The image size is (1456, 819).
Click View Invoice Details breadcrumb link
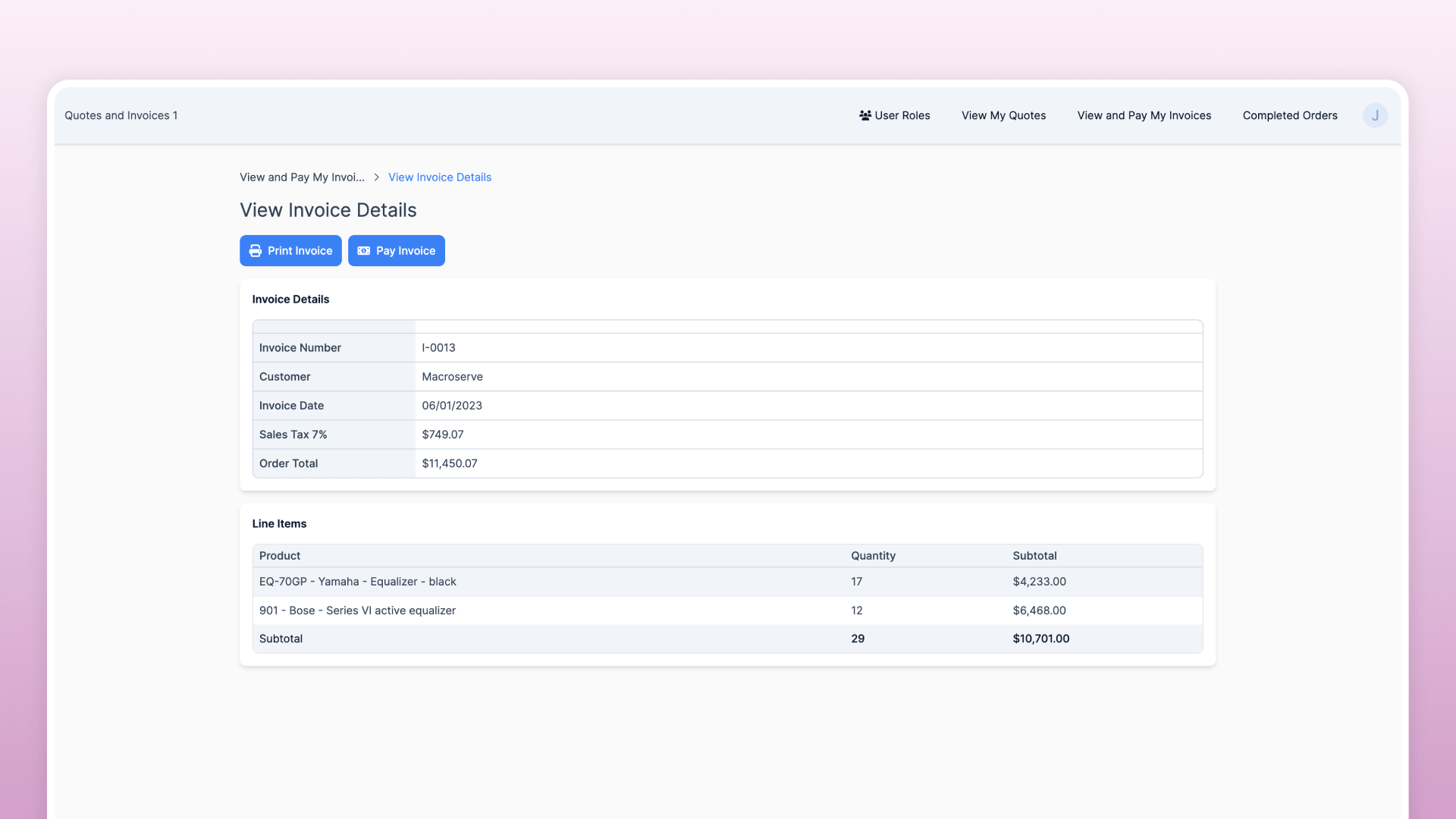coord(439,177)
